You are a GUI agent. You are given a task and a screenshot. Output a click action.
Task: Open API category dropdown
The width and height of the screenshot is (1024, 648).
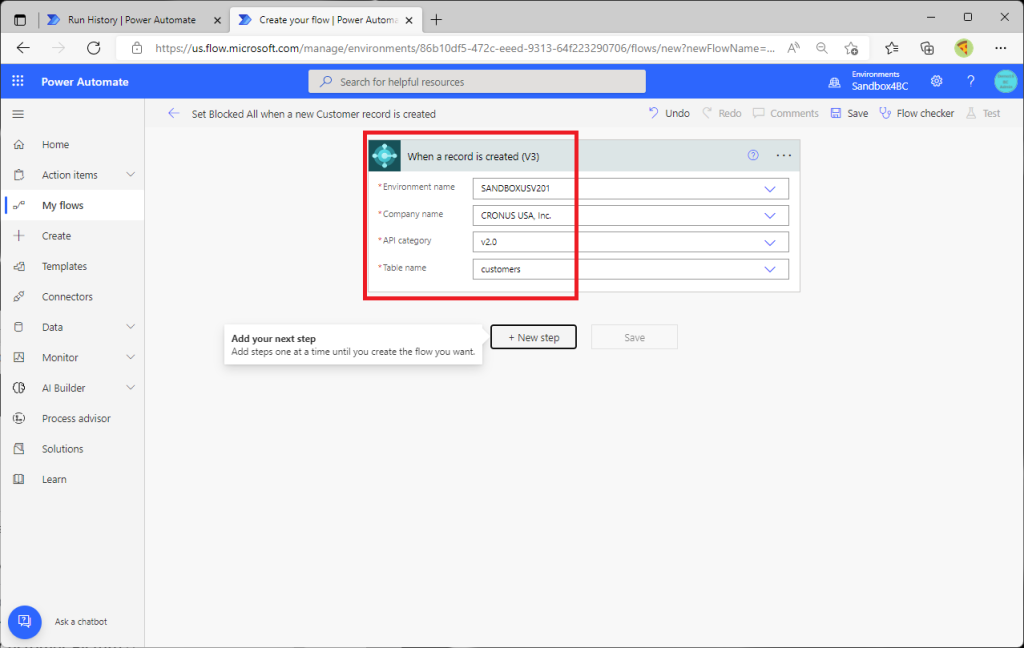click(770, 242)
